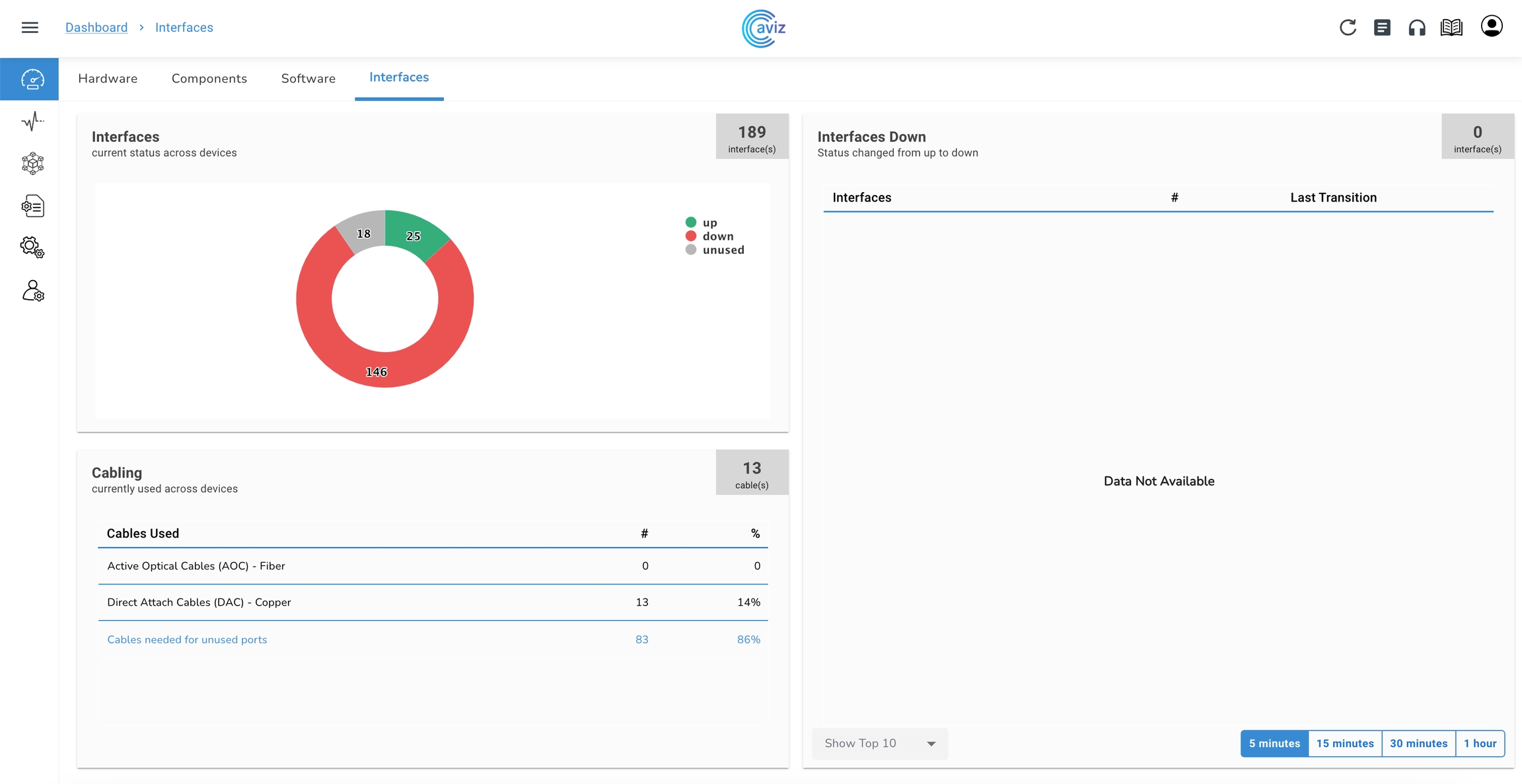Open the Software tab
Image resolution: width=1522 pixels, height=784 pixels.
[308, 78]
